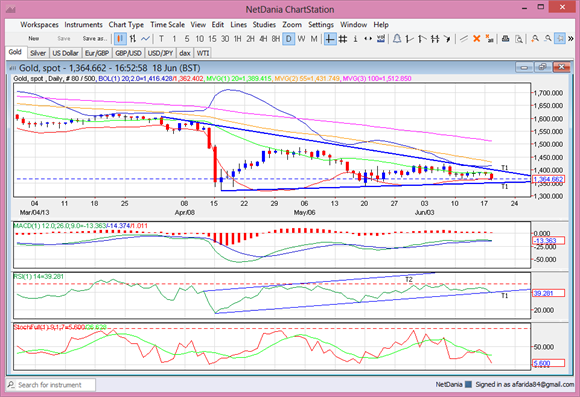Viewport: 580px width, 397px height.
Task: Click the Save as... button
Action: [x=95, y=38]
